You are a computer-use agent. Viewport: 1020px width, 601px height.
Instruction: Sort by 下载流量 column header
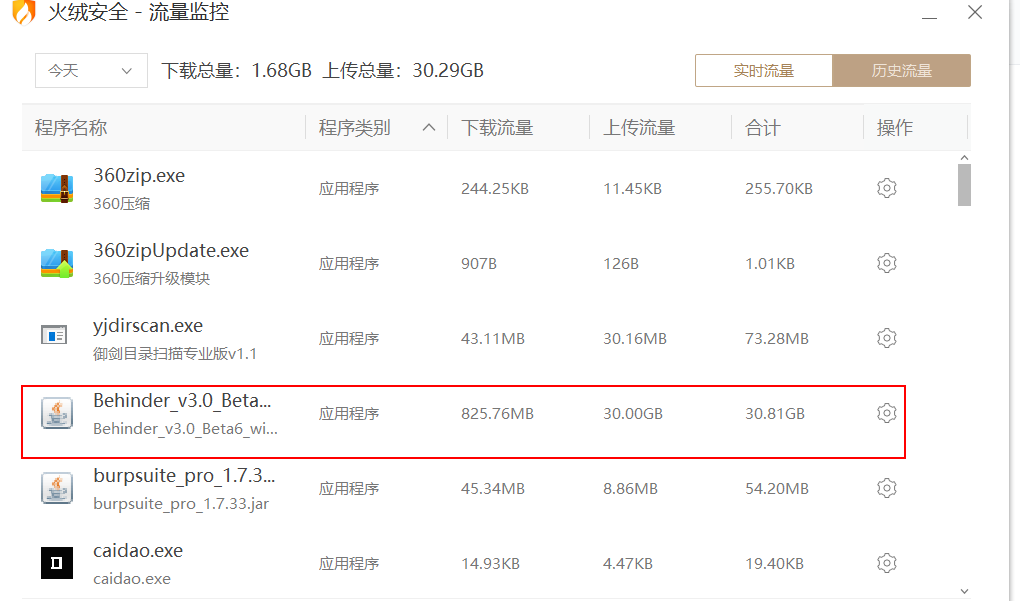pos(497,127)
